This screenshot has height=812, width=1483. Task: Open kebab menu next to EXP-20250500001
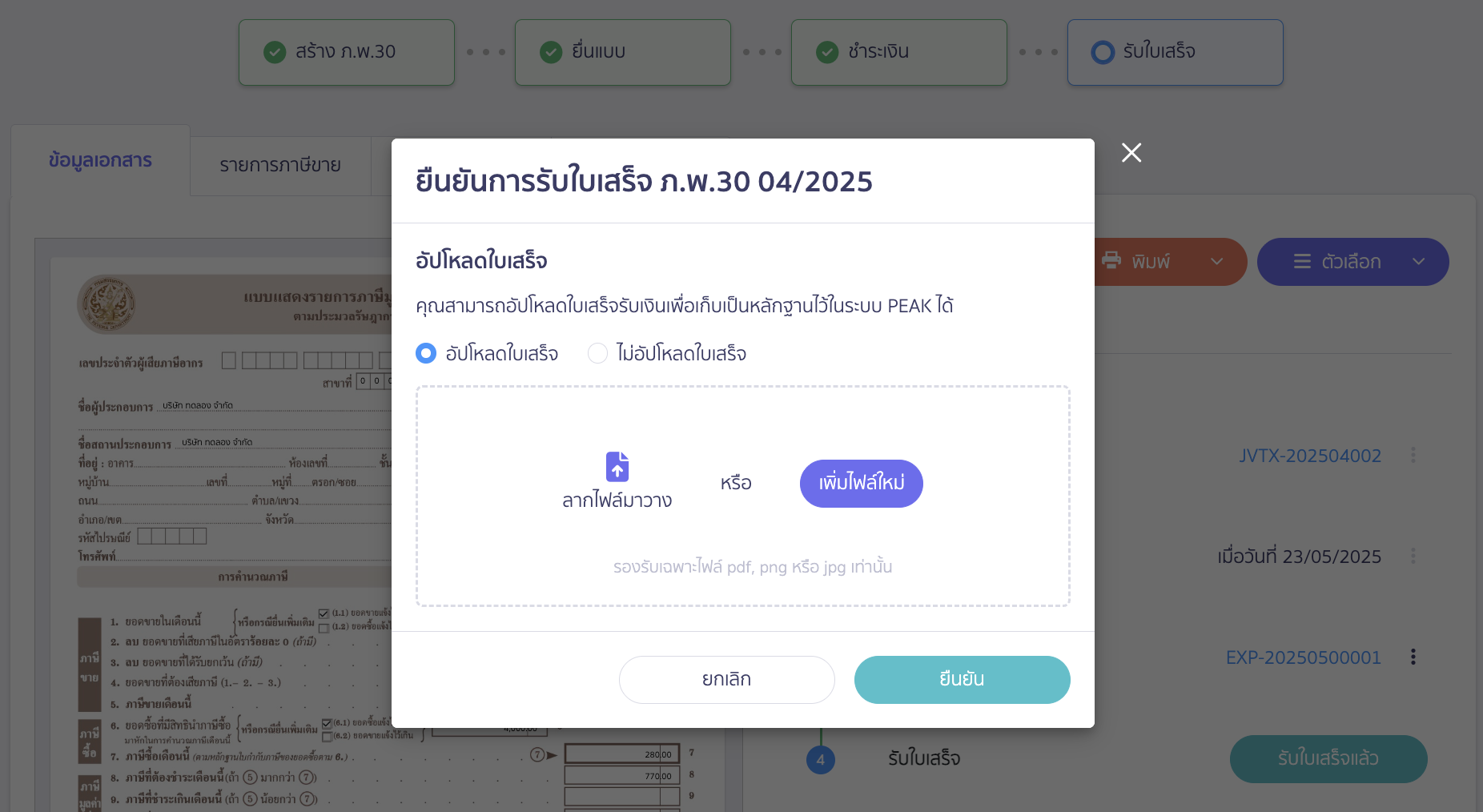tap(1413, 657)
